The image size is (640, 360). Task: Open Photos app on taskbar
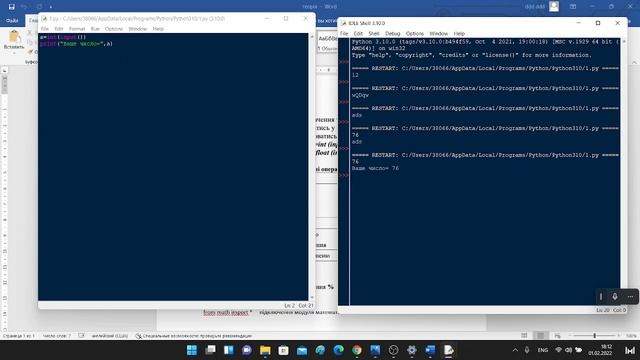click(x=375, y=350)
